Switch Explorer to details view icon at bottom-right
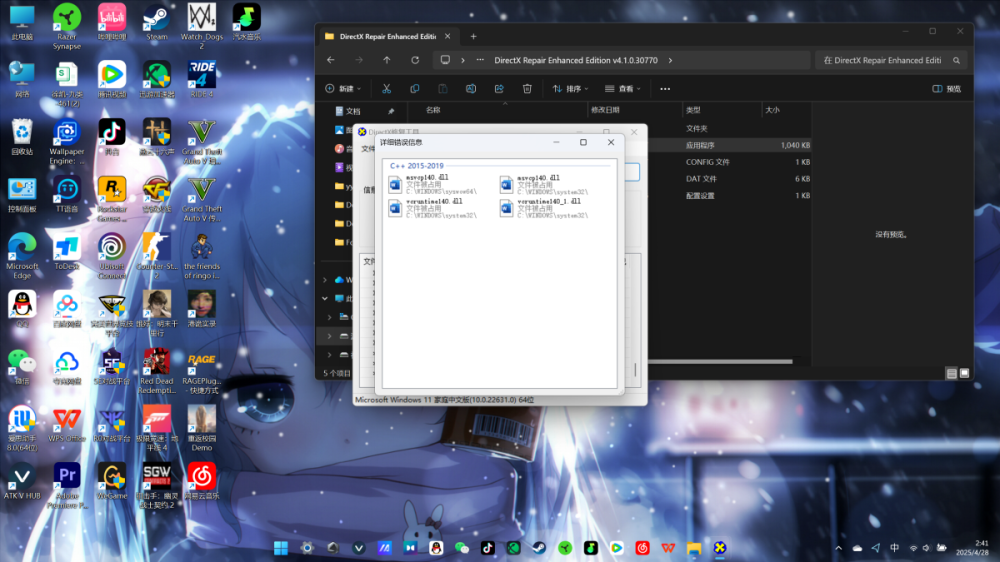Screen dimensions: 1000x562 [952, 373]
